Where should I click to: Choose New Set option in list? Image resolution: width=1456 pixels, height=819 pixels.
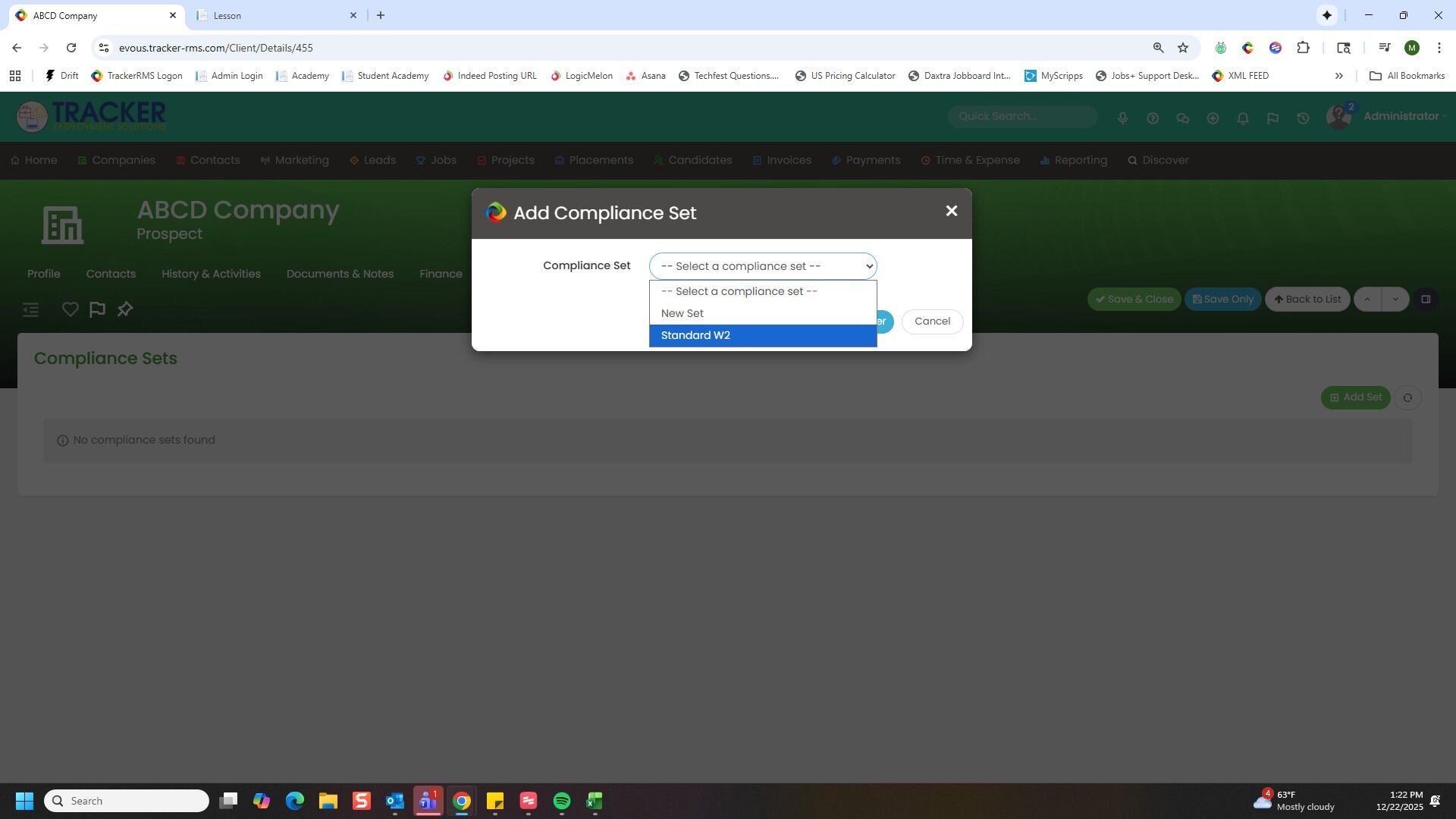[762, 313]
